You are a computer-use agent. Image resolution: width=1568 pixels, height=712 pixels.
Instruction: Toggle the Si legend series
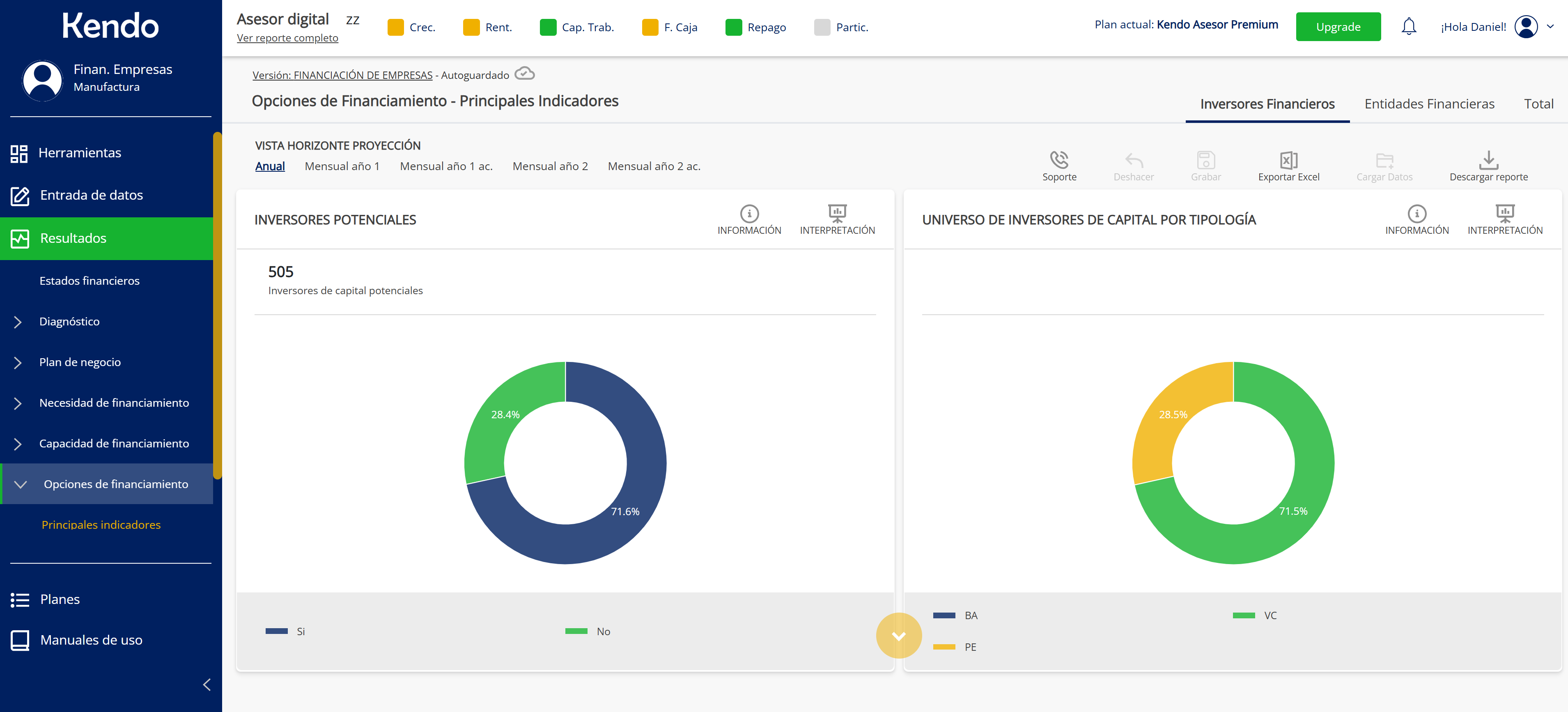click(285, 631)
